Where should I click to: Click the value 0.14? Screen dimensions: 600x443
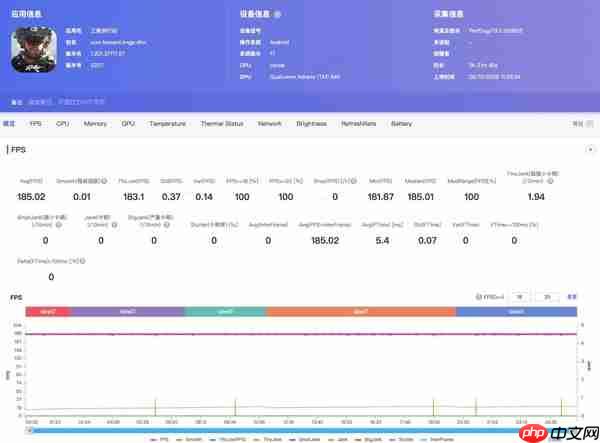point(204,197)
